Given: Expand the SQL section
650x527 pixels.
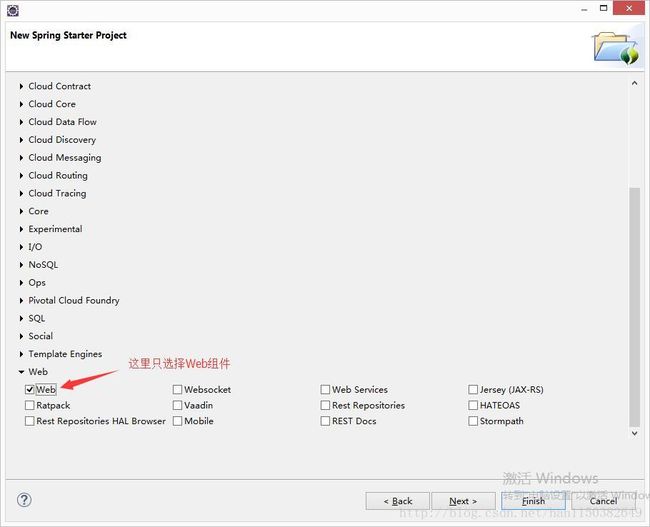Looking at the screenshot, I should pyautogui.click(x=21, y=318).
